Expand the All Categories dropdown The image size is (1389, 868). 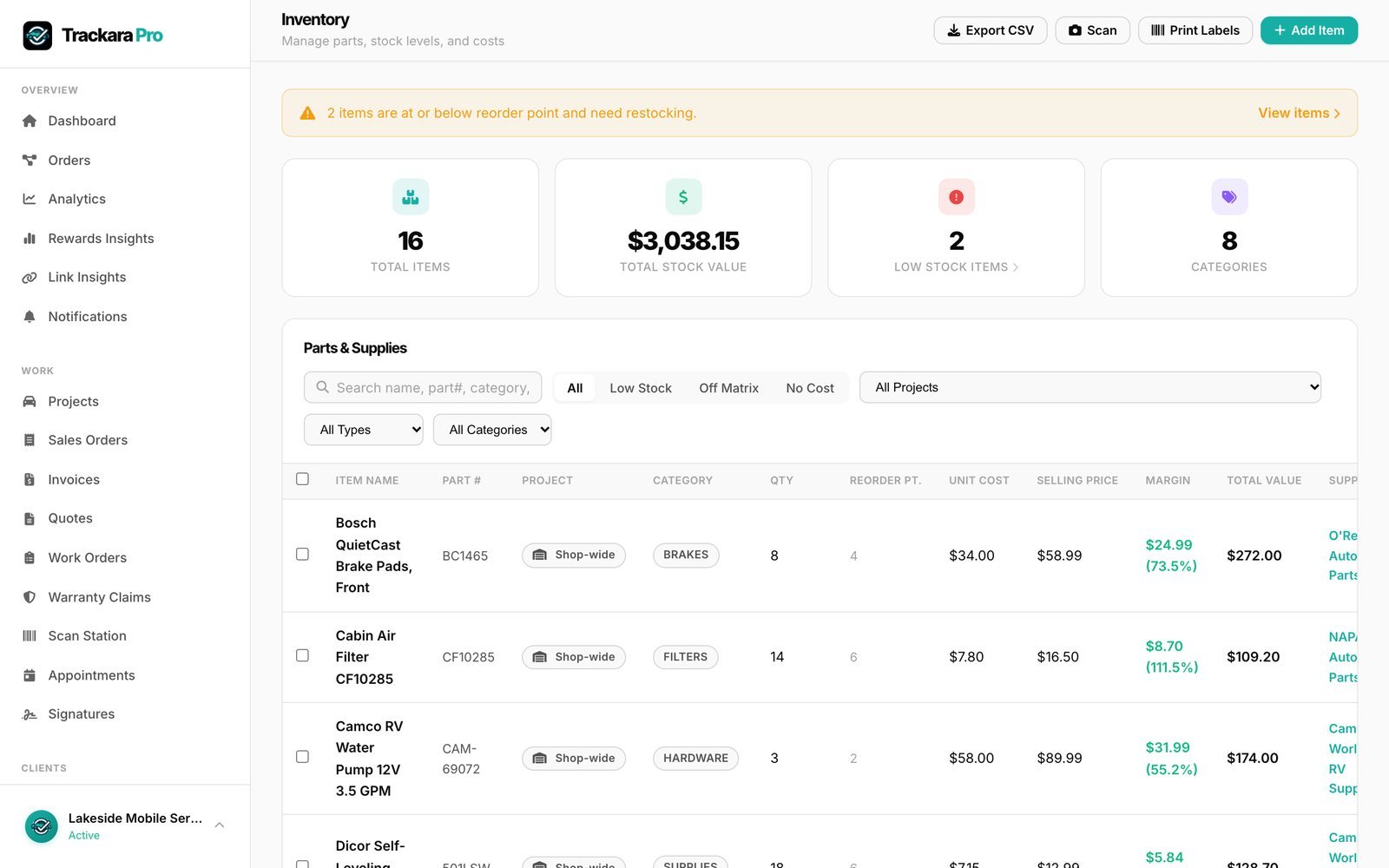pos(492,430)
